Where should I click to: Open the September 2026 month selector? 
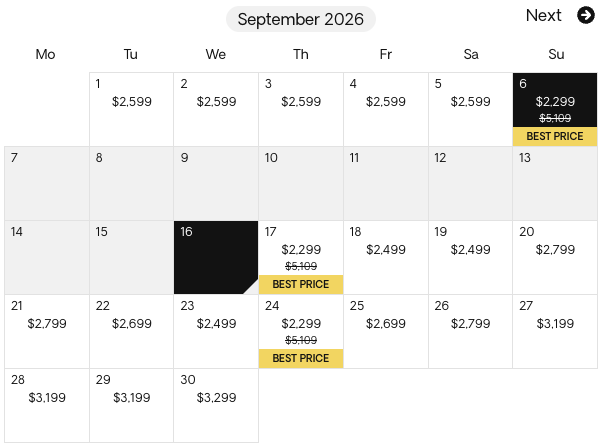coord(300,19)
